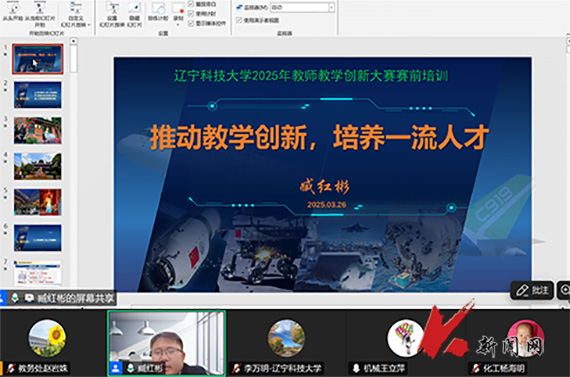The width and height of the screenshot is (570, 377).
Task: Open the Monitor (监视器) dropdown
Action: 302,7
